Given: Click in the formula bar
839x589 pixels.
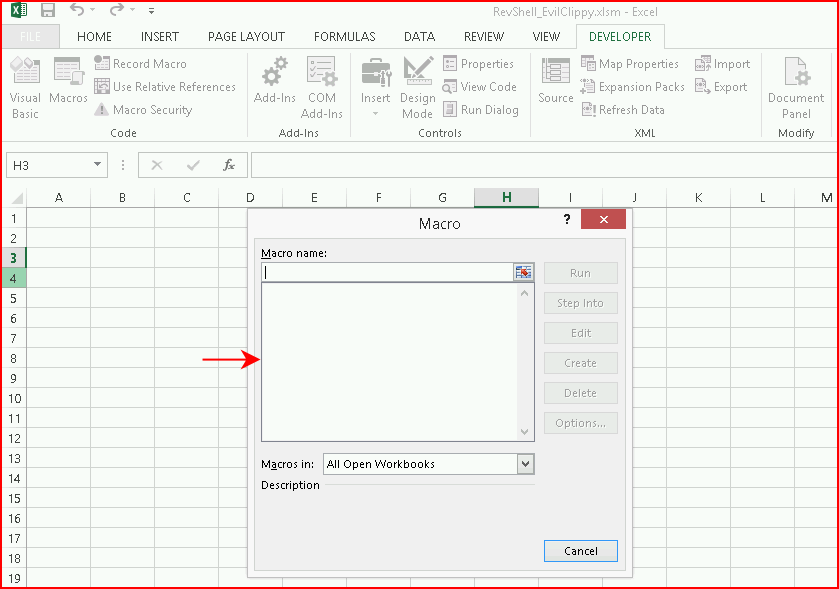Looking at the screenshot, I should (544, 165).
